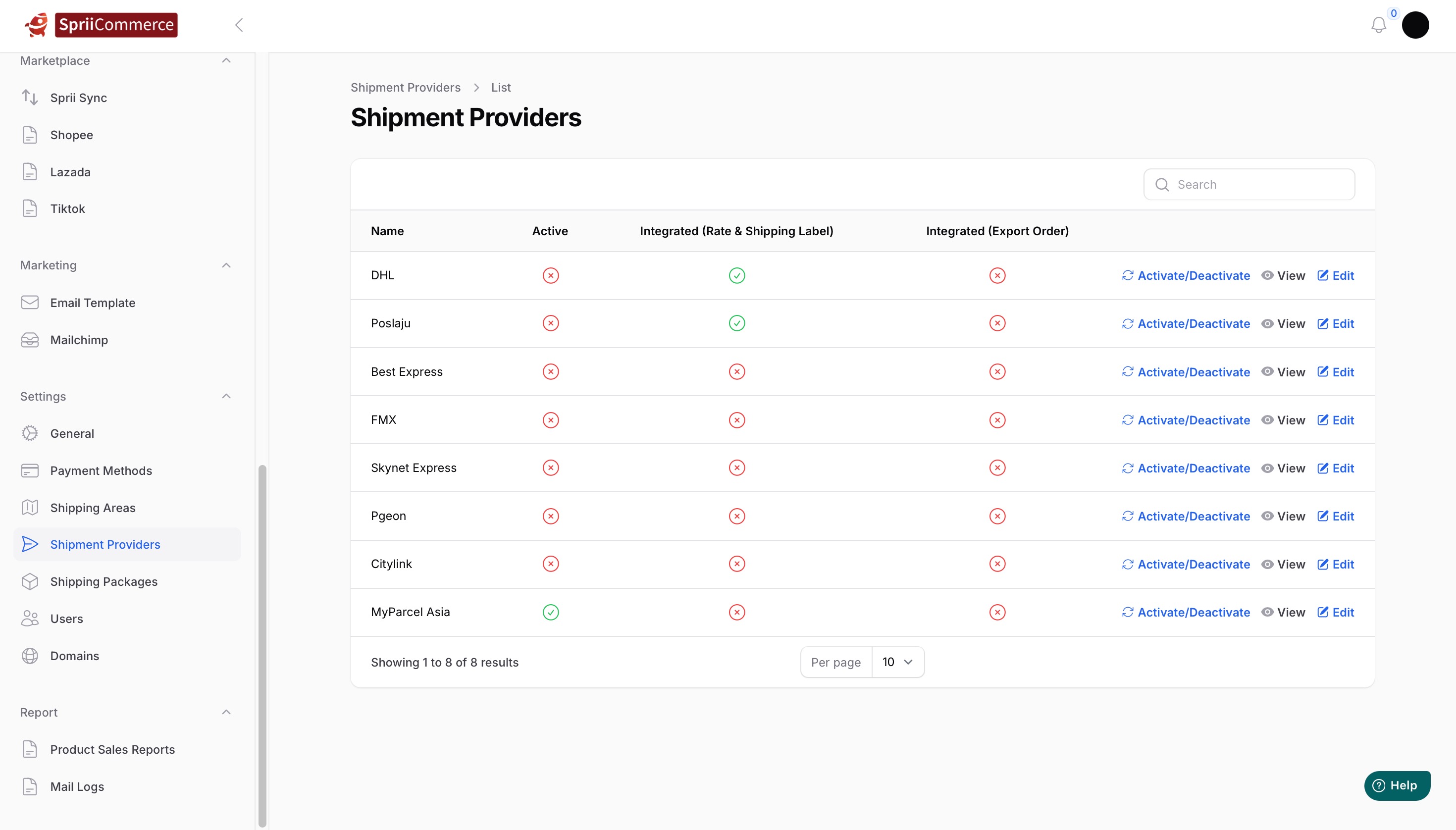1456x830 pixels.
Task: Click Shipment Providers breadcrumb link
Action: (x=405, y=87)
